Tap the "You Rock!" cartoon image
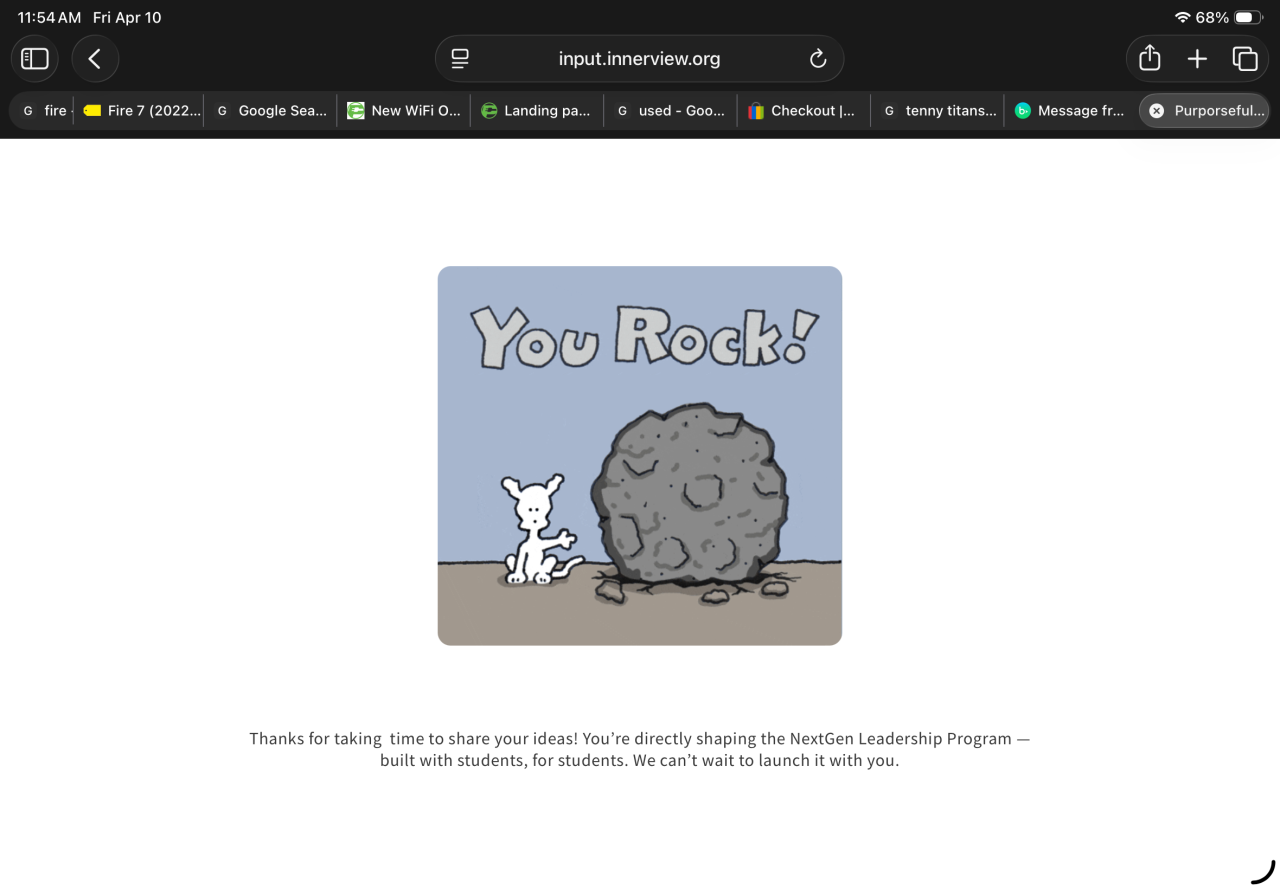 point(640,456)
